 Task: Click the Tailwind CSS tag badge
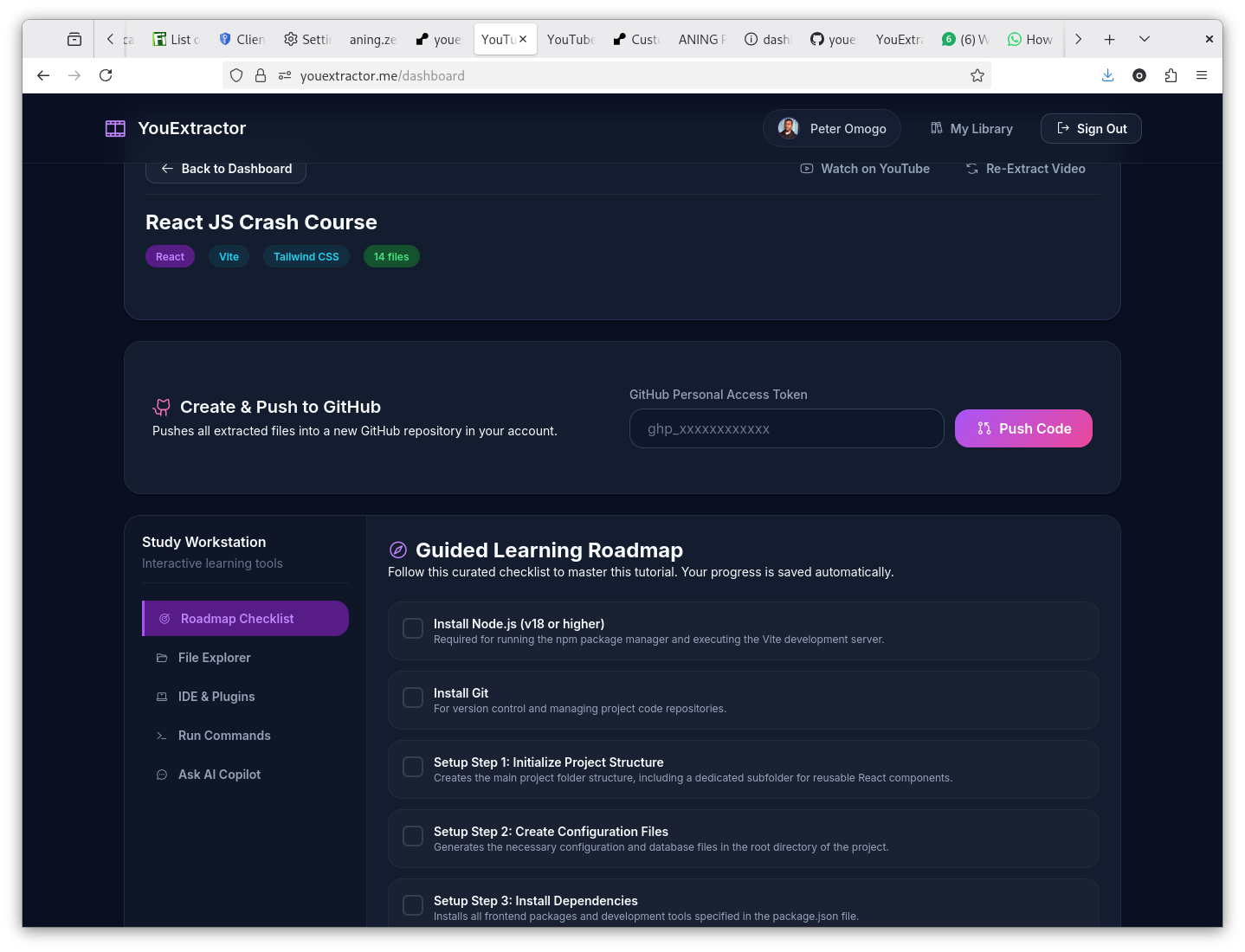coord(306,257)
